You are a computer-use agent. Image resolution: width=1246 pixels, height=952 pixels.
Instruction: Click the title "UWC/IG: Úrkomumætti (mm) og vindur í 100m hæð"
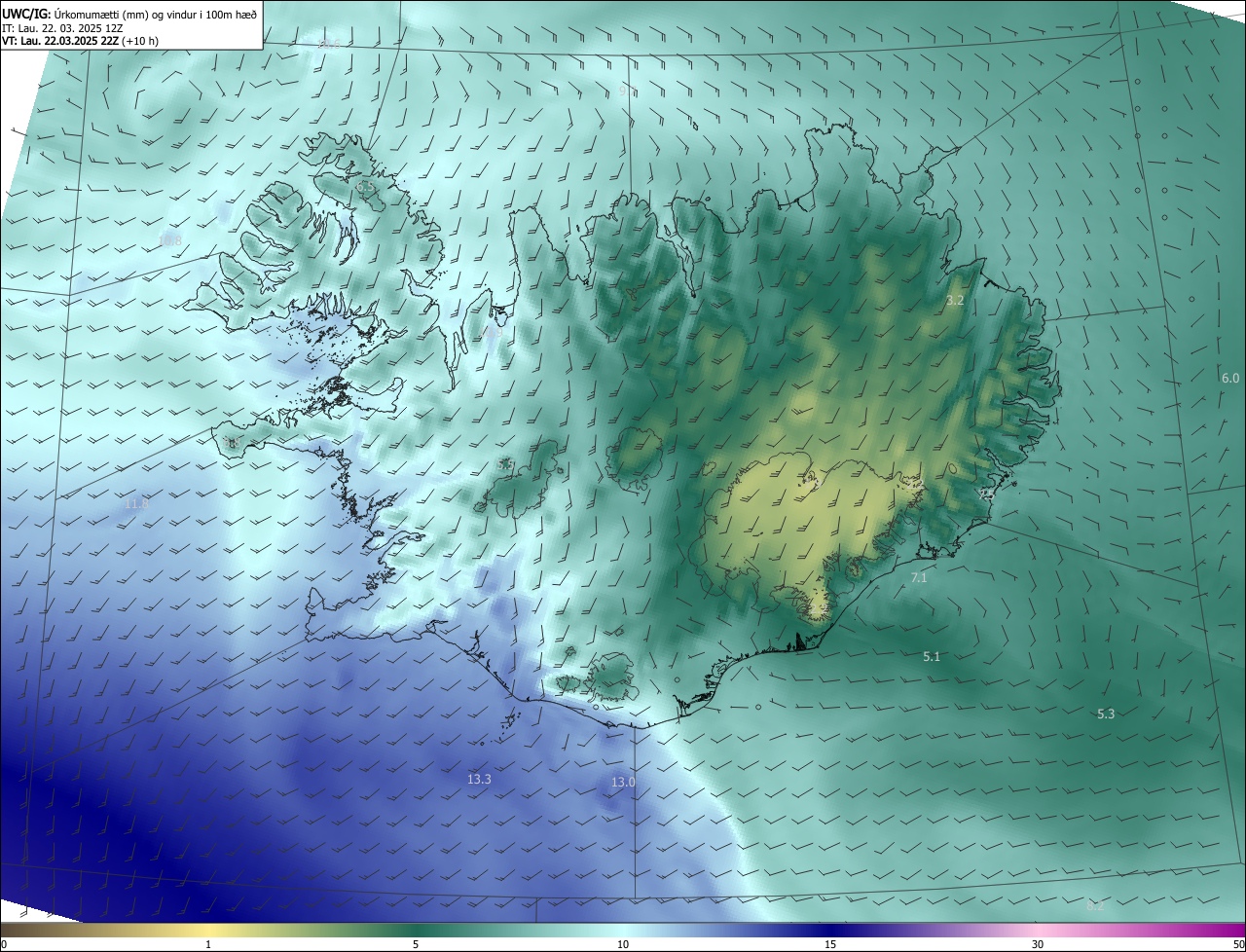click(x=129, y=14)
